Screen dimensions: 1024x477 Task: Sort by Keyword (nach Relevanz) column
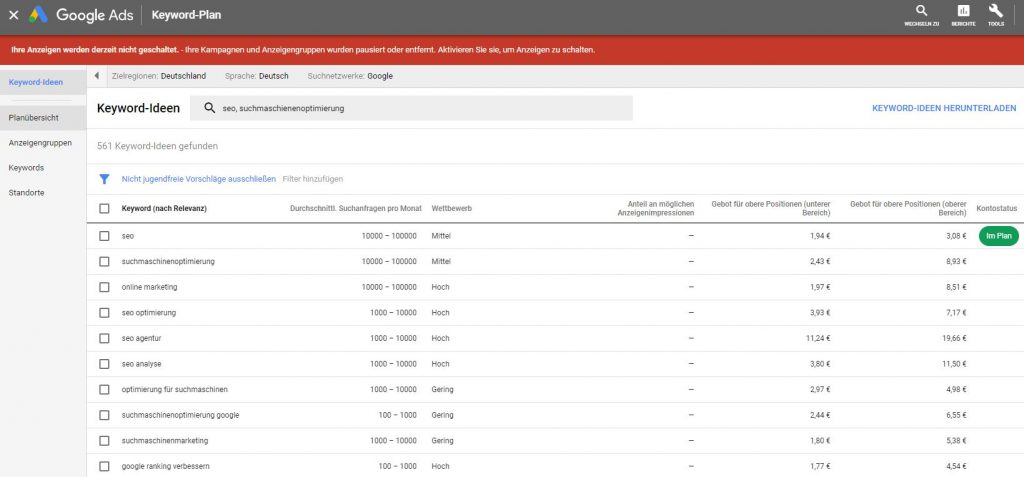[x=164, y=208]
